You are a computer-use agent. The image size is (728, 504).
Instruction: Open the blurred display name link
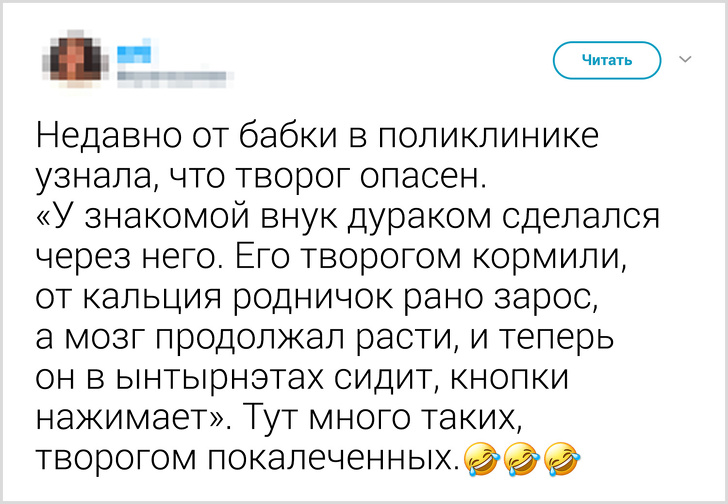click(135, 49)
